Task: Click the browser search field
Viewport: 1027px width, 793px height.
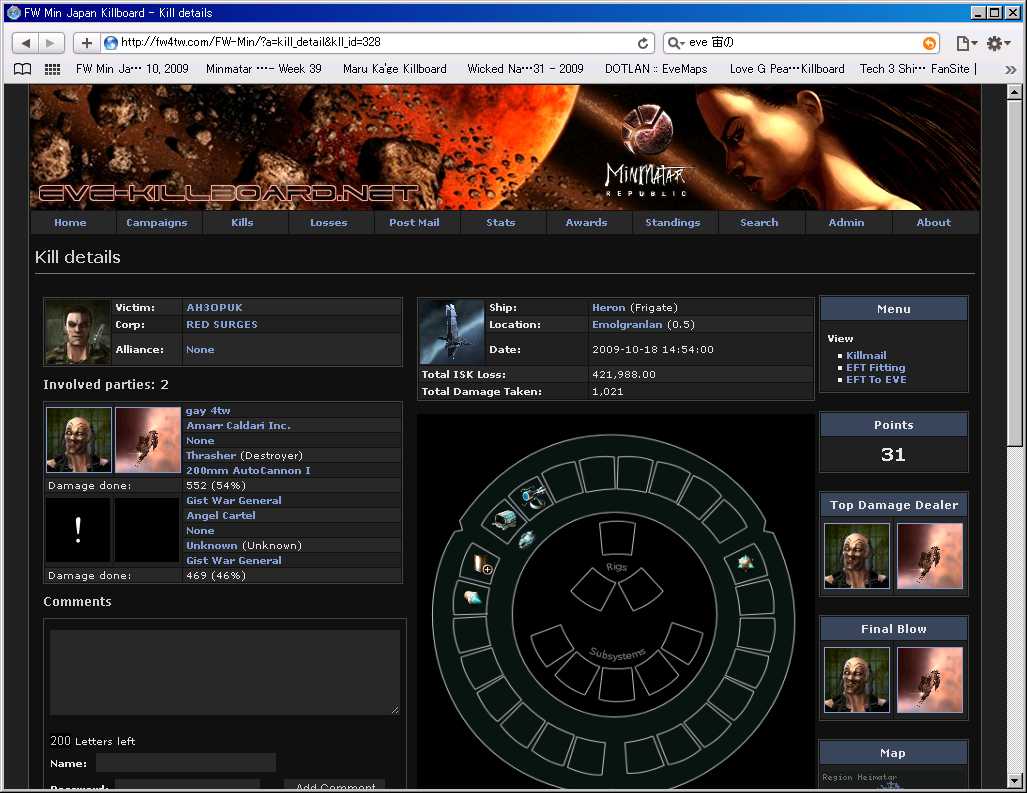Action: [801, 43]
